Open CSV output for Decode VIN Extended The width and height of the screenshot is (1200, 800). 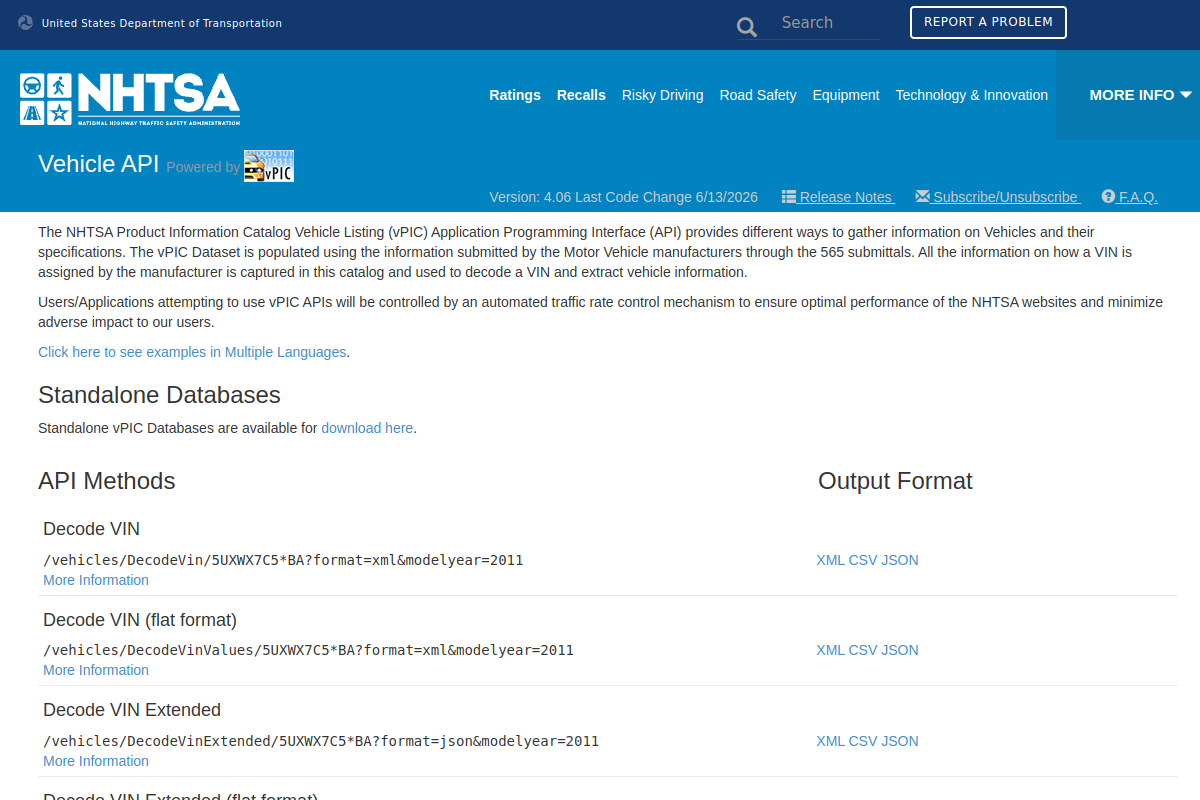click(x=863, y=741)
